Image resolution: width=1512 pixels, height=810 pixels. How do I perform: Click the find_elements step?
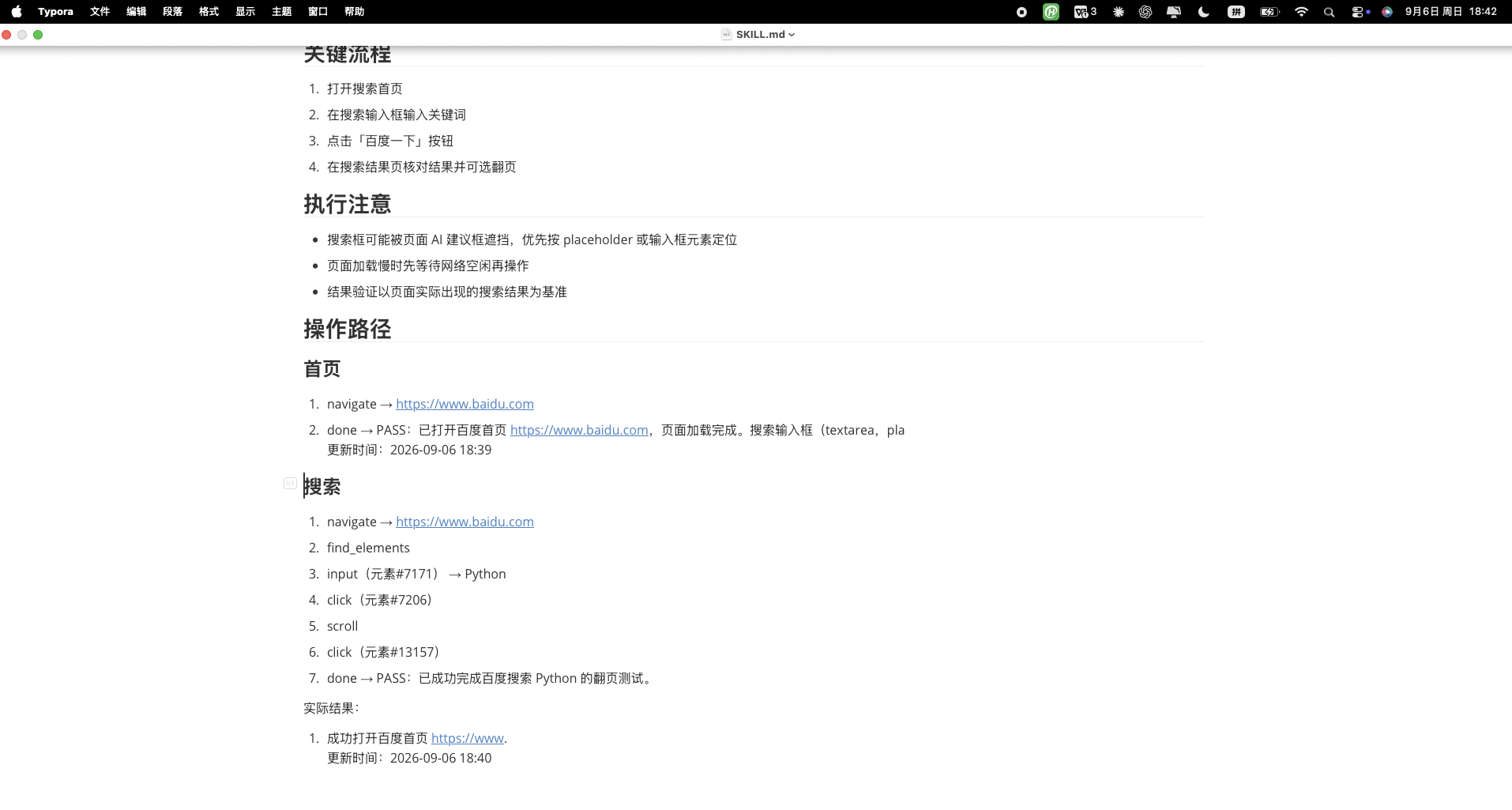(x=368, y=548)
